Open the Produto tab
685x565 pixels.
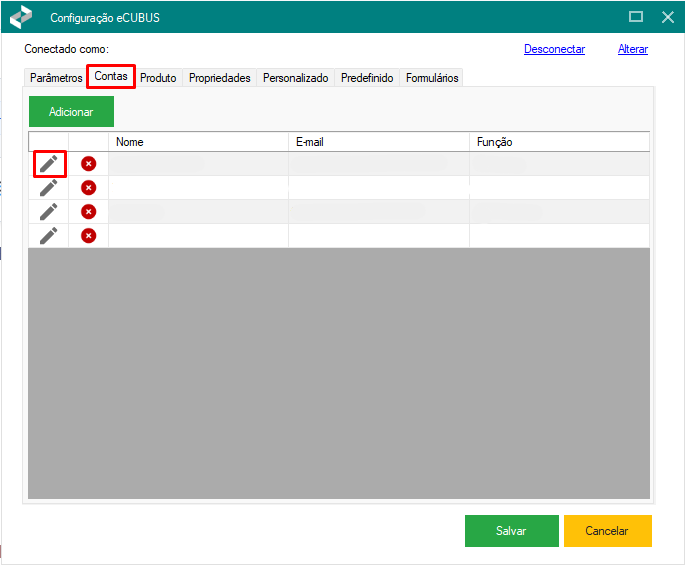pos(158,78)
